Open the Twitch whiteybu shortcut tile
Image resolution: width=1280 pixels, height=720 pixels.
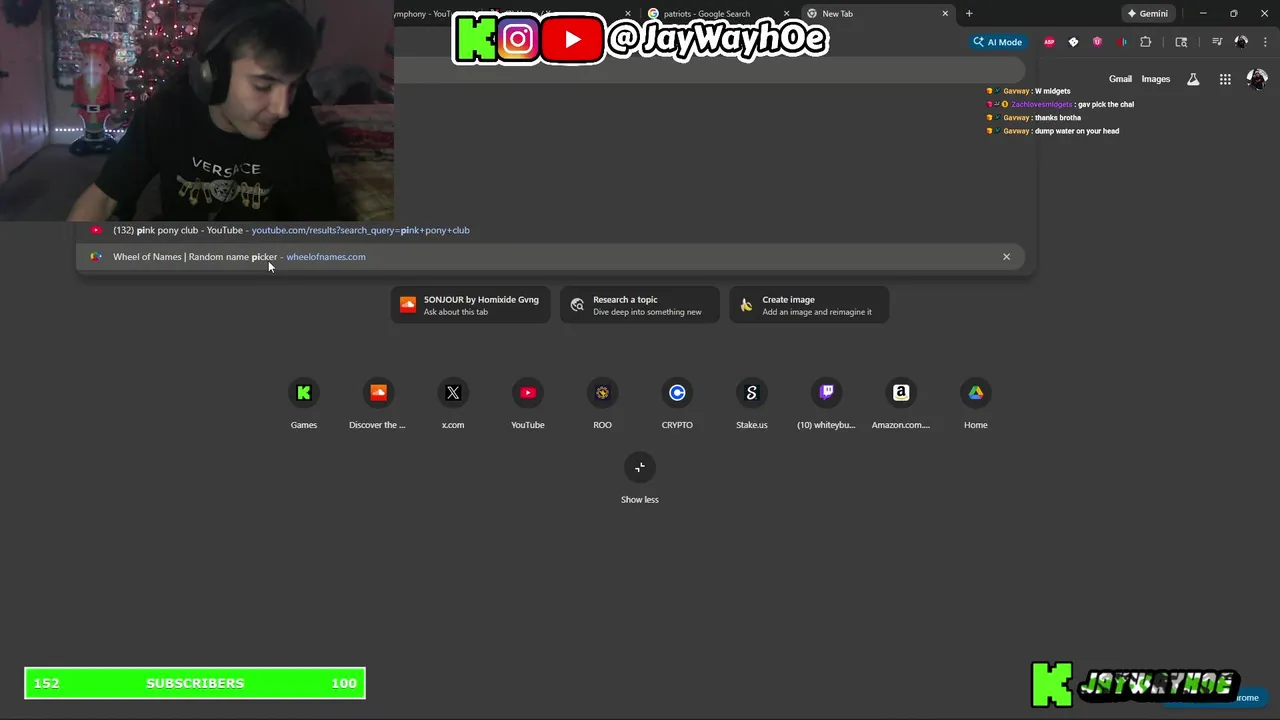pos(826,404)
